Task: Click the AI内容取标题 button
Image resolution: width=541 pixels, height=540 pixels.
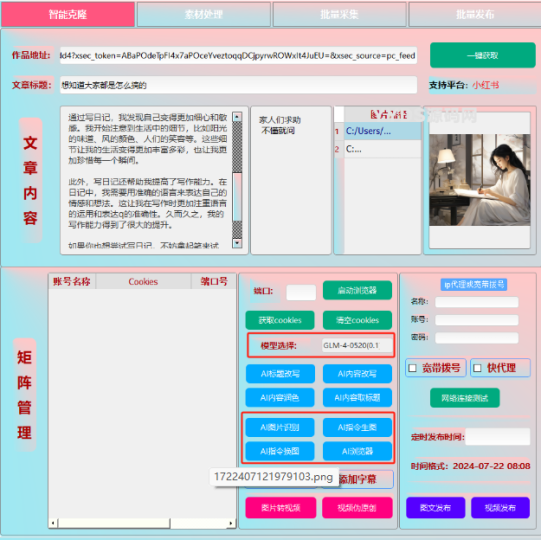Action: tap(357, 397)
